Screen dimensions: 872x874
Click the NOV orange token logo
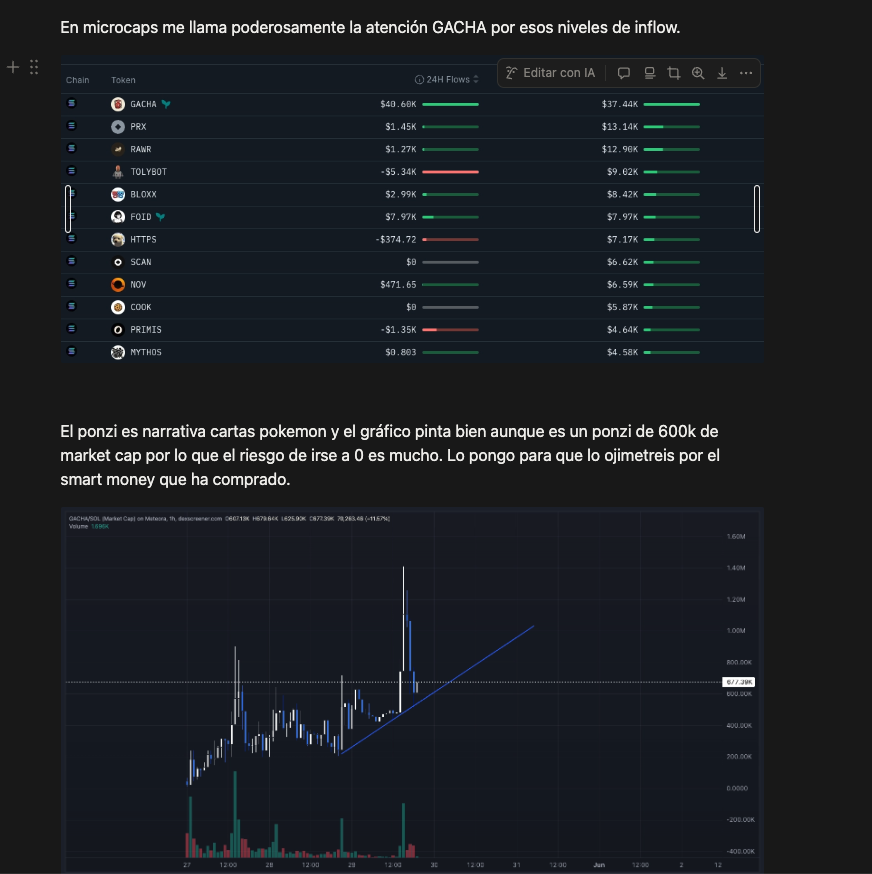[118, 285]
